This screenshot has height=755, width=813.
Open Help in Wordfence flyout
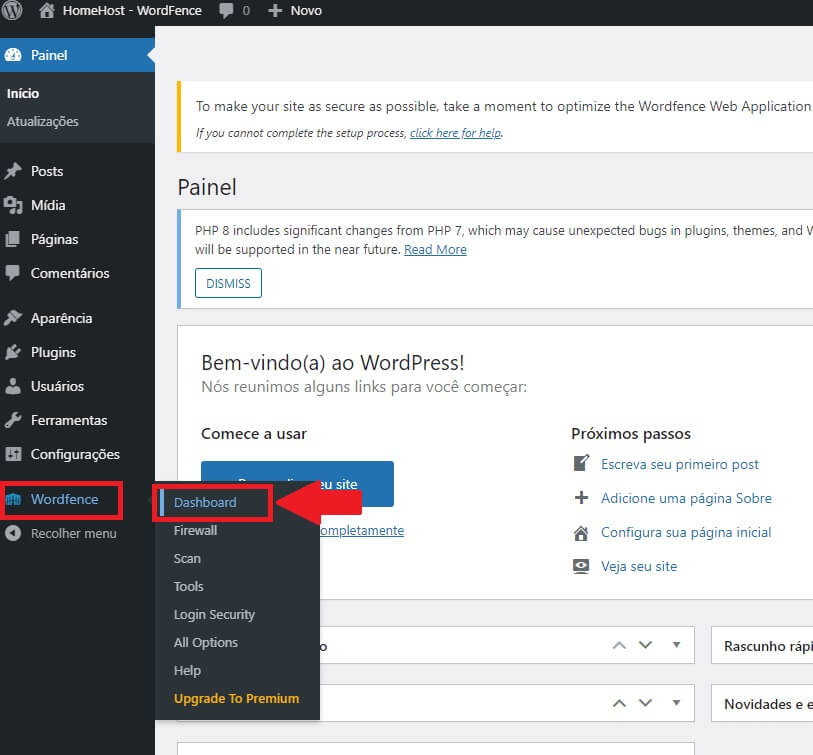(x=187, y=670)
